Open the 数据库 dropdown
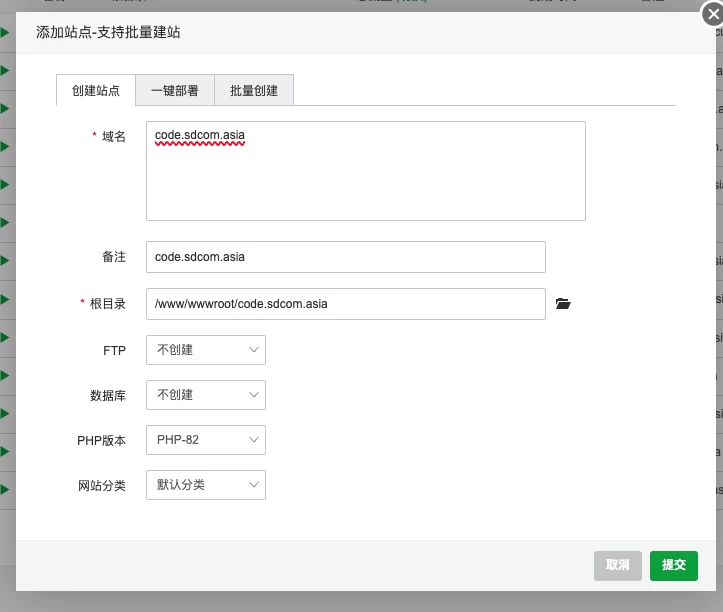Viewport: 723px width, 612px height. (x=206, y=395)
